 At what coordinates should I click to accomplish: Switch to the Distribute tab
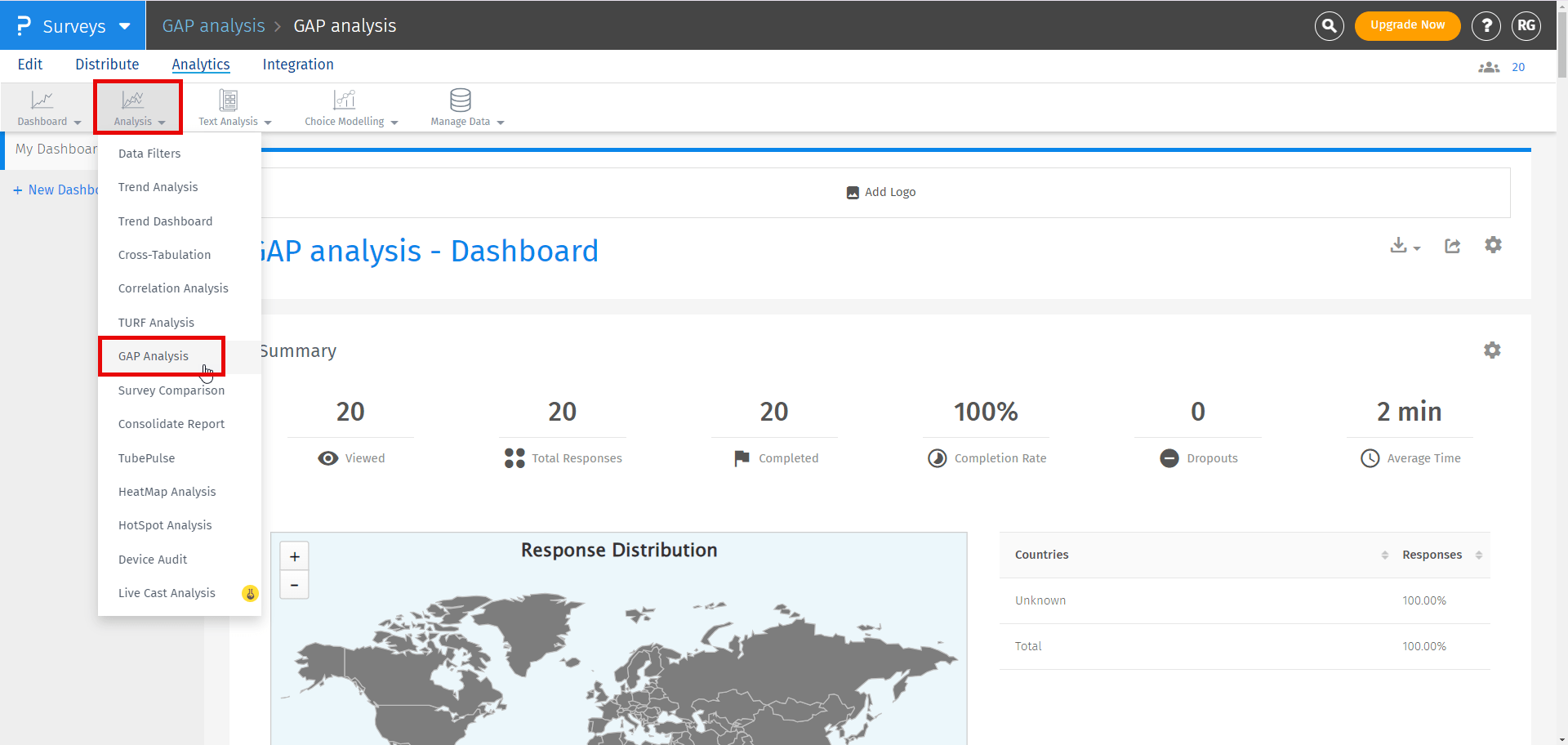coord(107,65)
